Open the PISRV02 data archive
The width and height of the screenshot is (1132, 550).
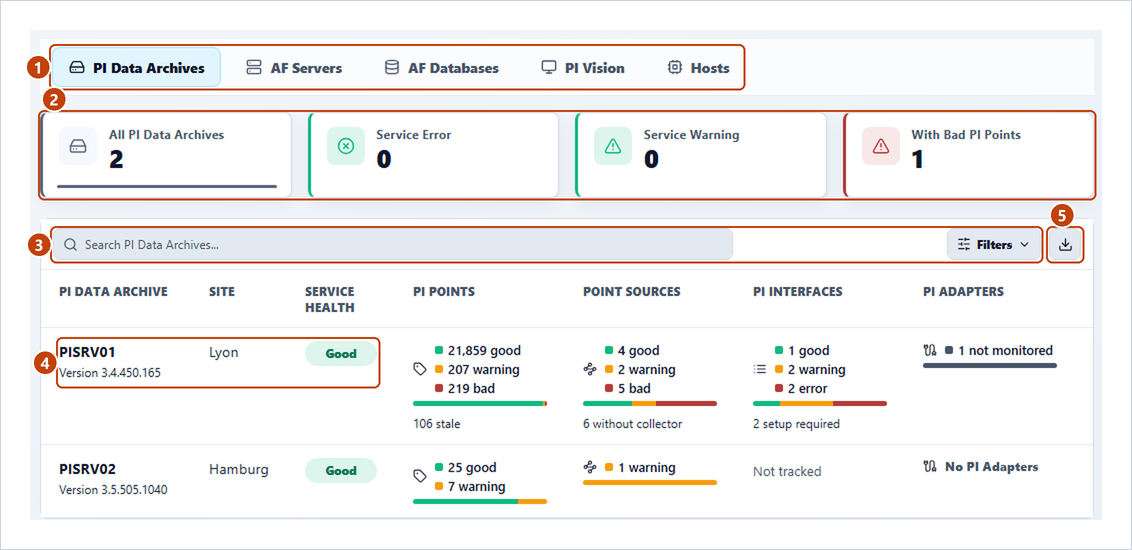87,469
